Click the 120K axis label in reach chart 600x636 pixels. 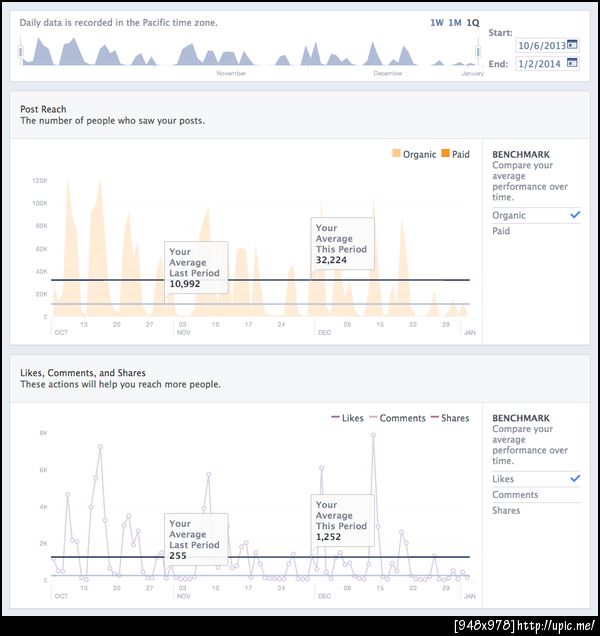(40, 180)
